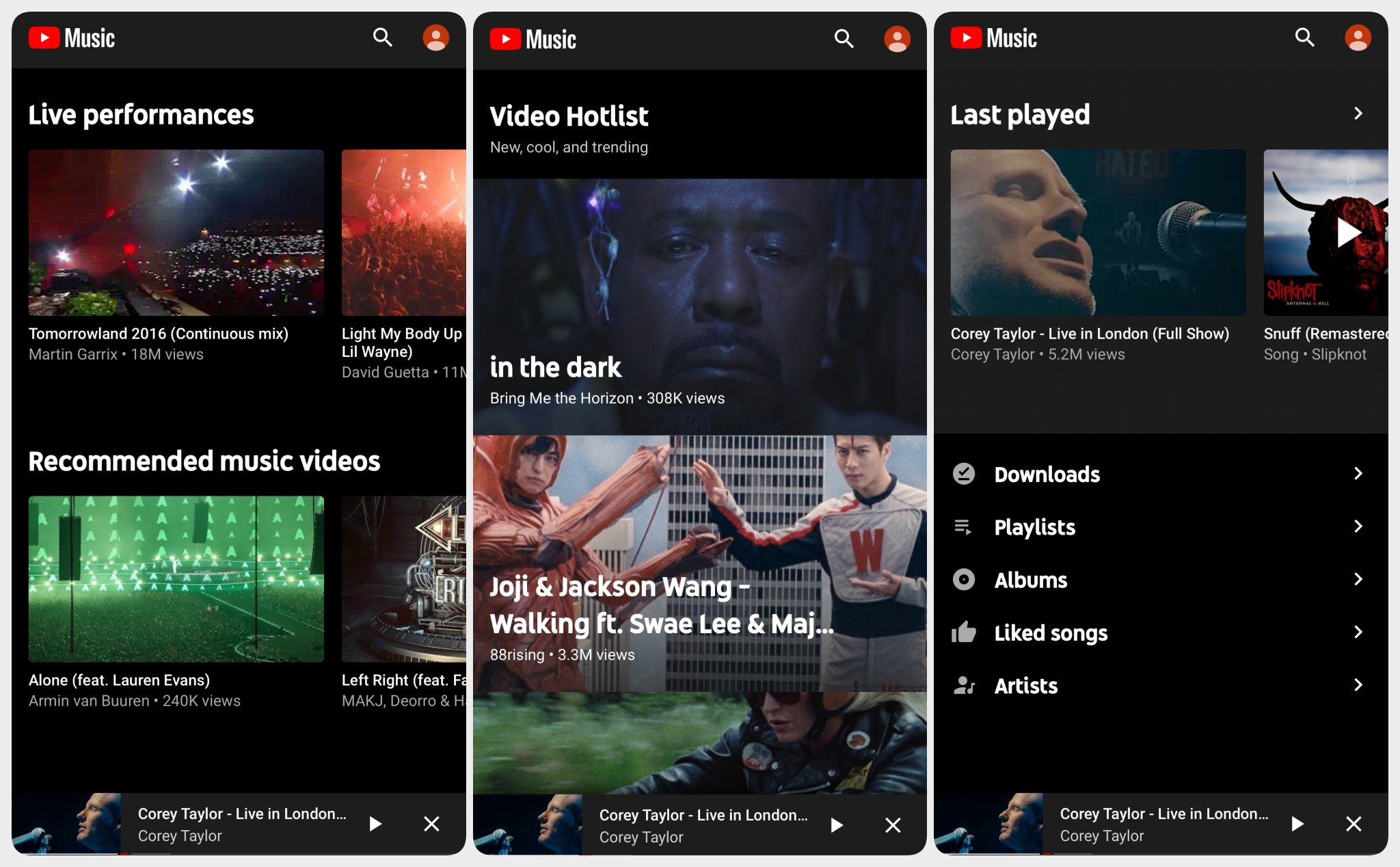
Task: Tap YouTube Music logo on Live performances screen
Action: coord(72,38)
